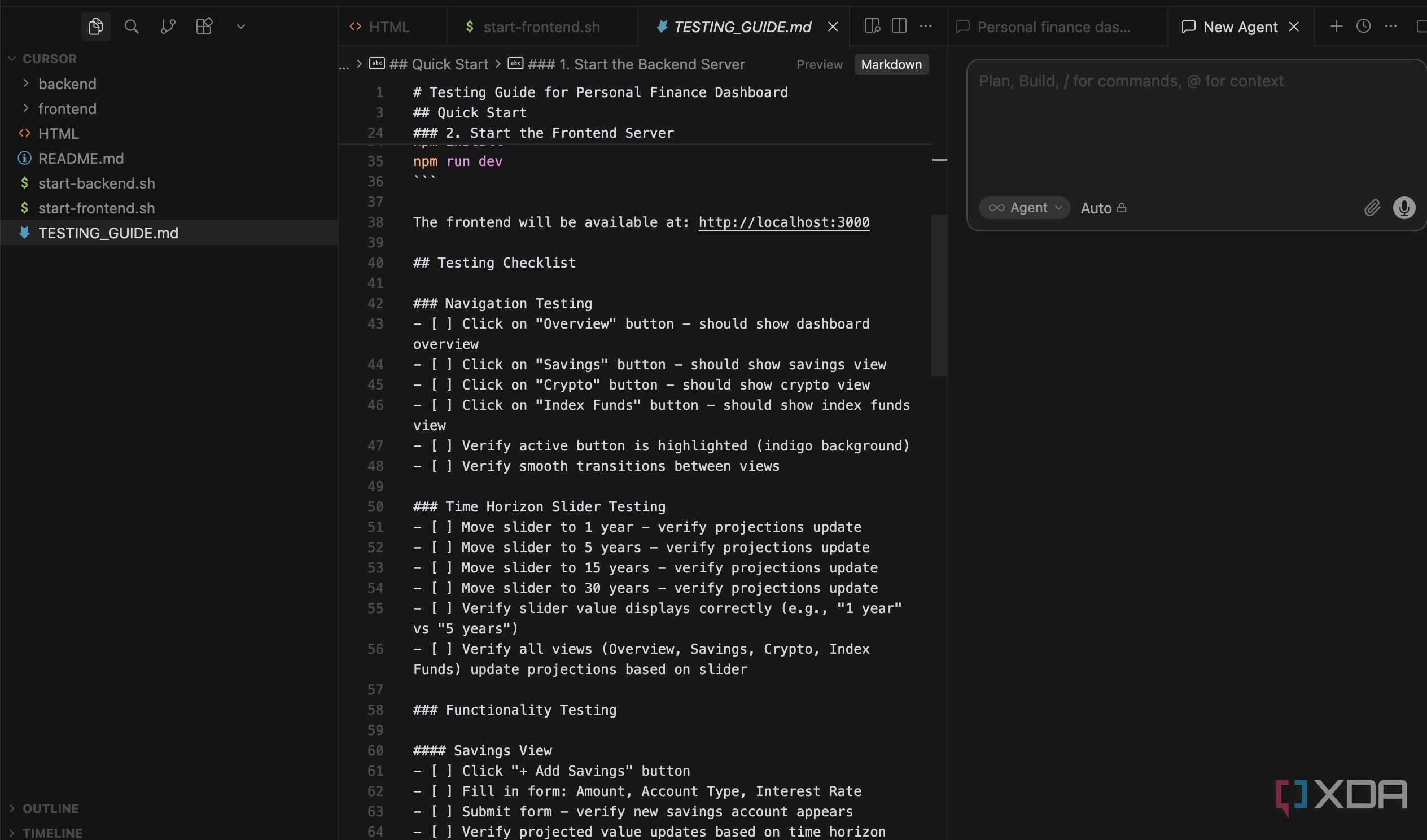Split the editor right

click(899, 26)
